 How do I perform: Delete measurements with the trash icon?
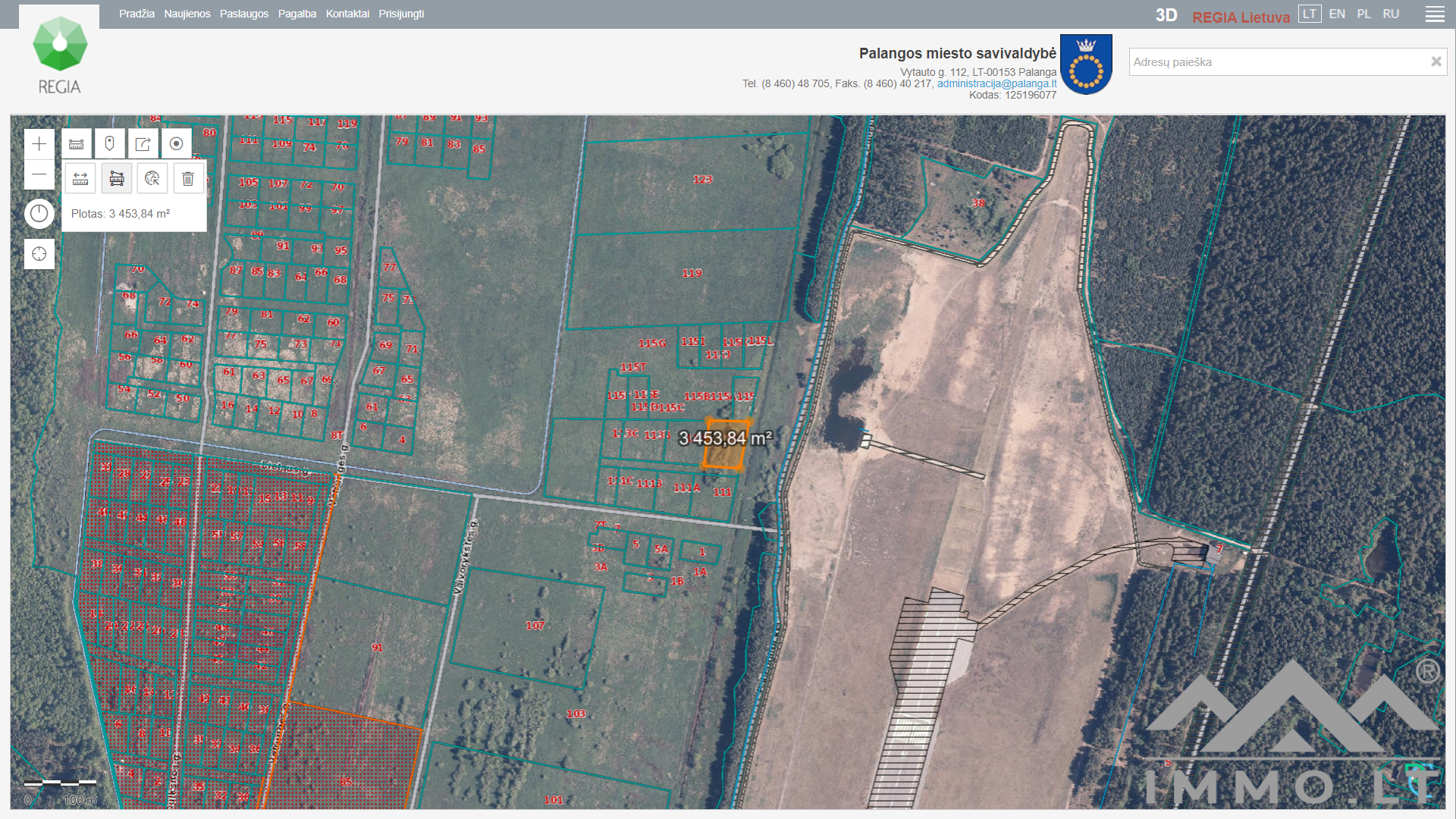(188, 178)
